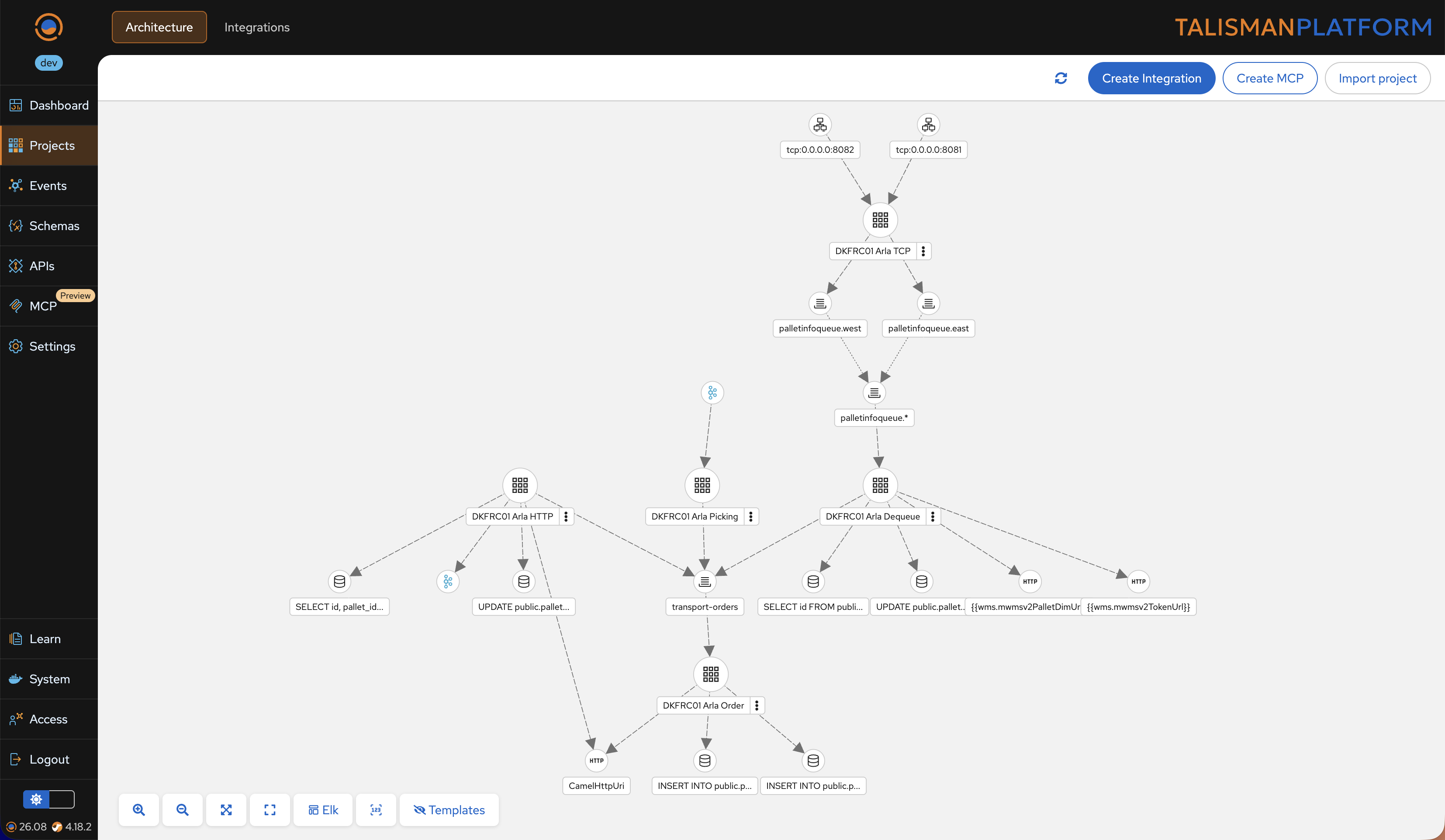Click the zoom in magnifier icon

click(139, 809)
